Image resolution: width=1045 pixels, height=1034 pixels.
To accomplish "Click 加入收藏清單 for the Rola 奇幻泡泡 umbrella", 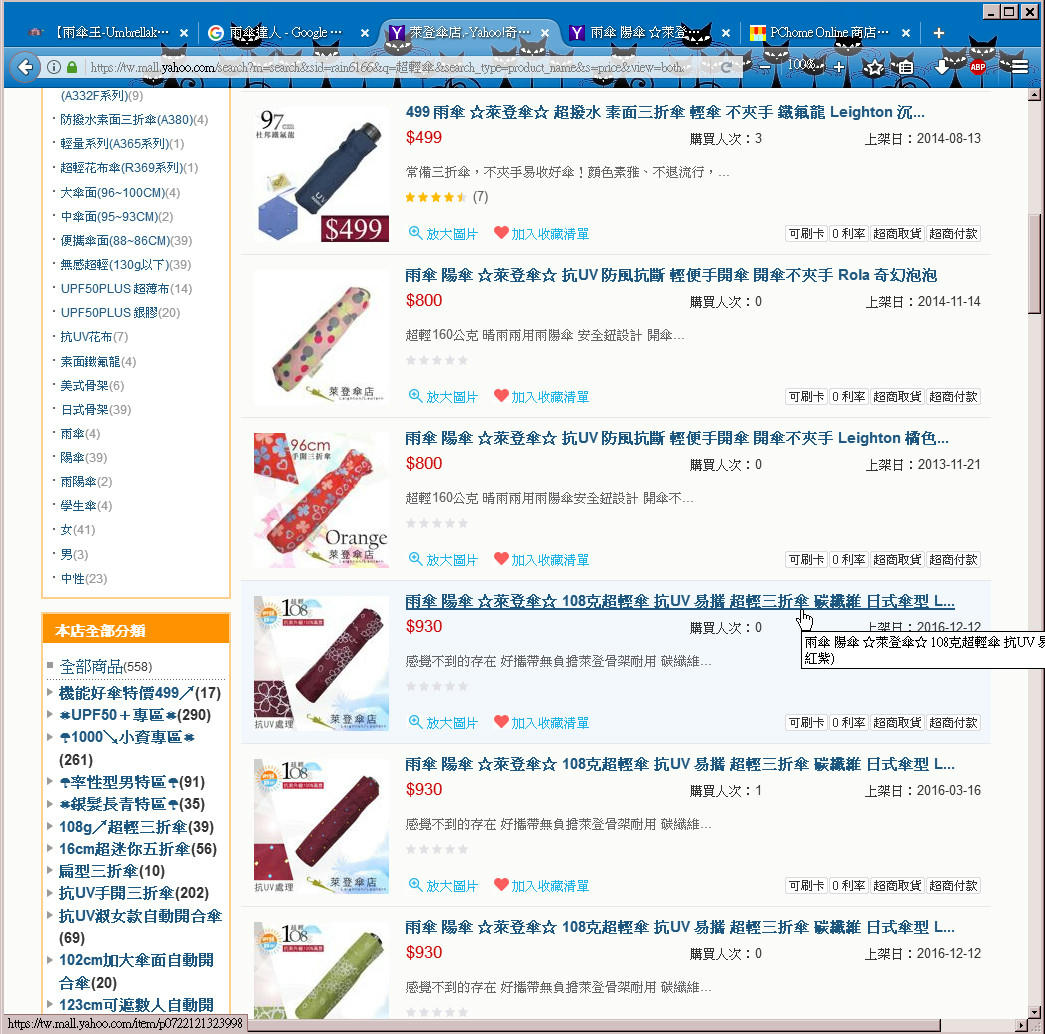I will 550,397.
